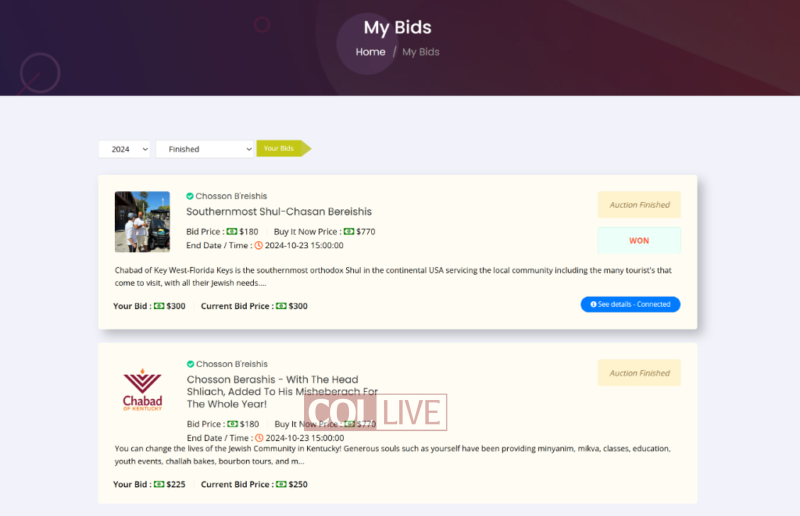Open Southernmost Shul-Chasan Bereishis title
Viewport: 800px width, 516px height.
[279, 211]
